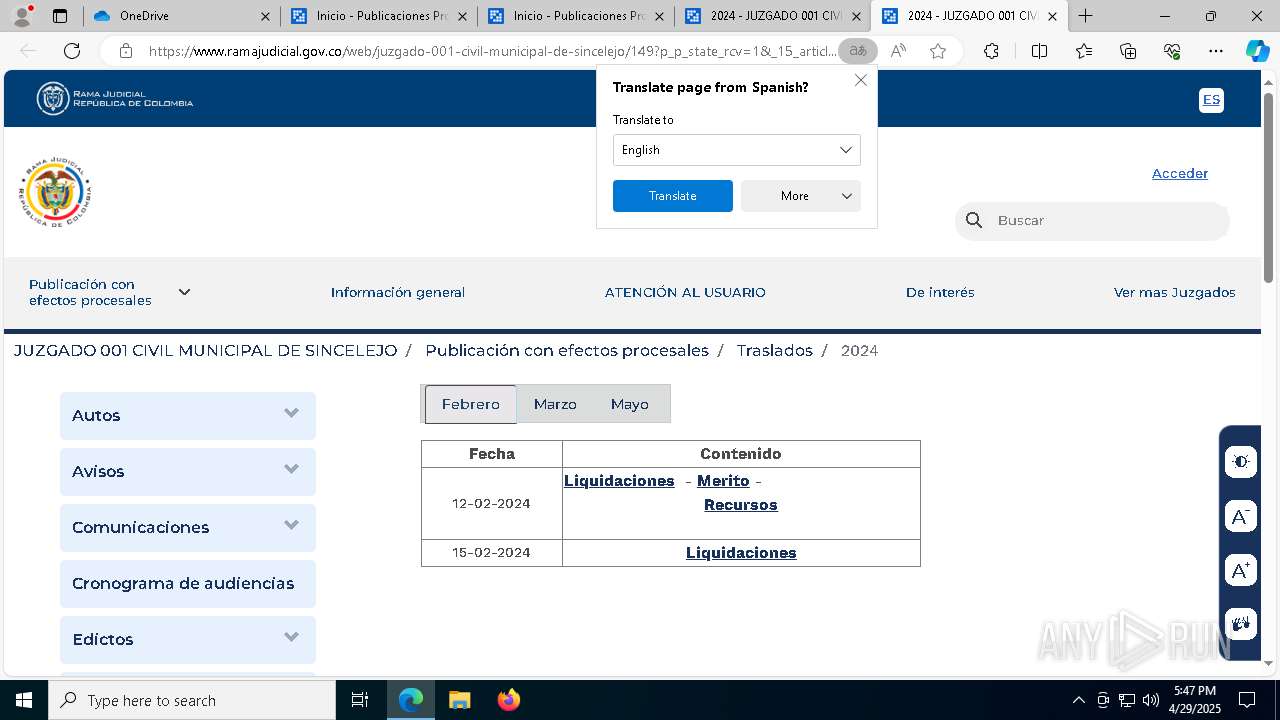
Task: Select the Mayo month tab
Action: 630,404
